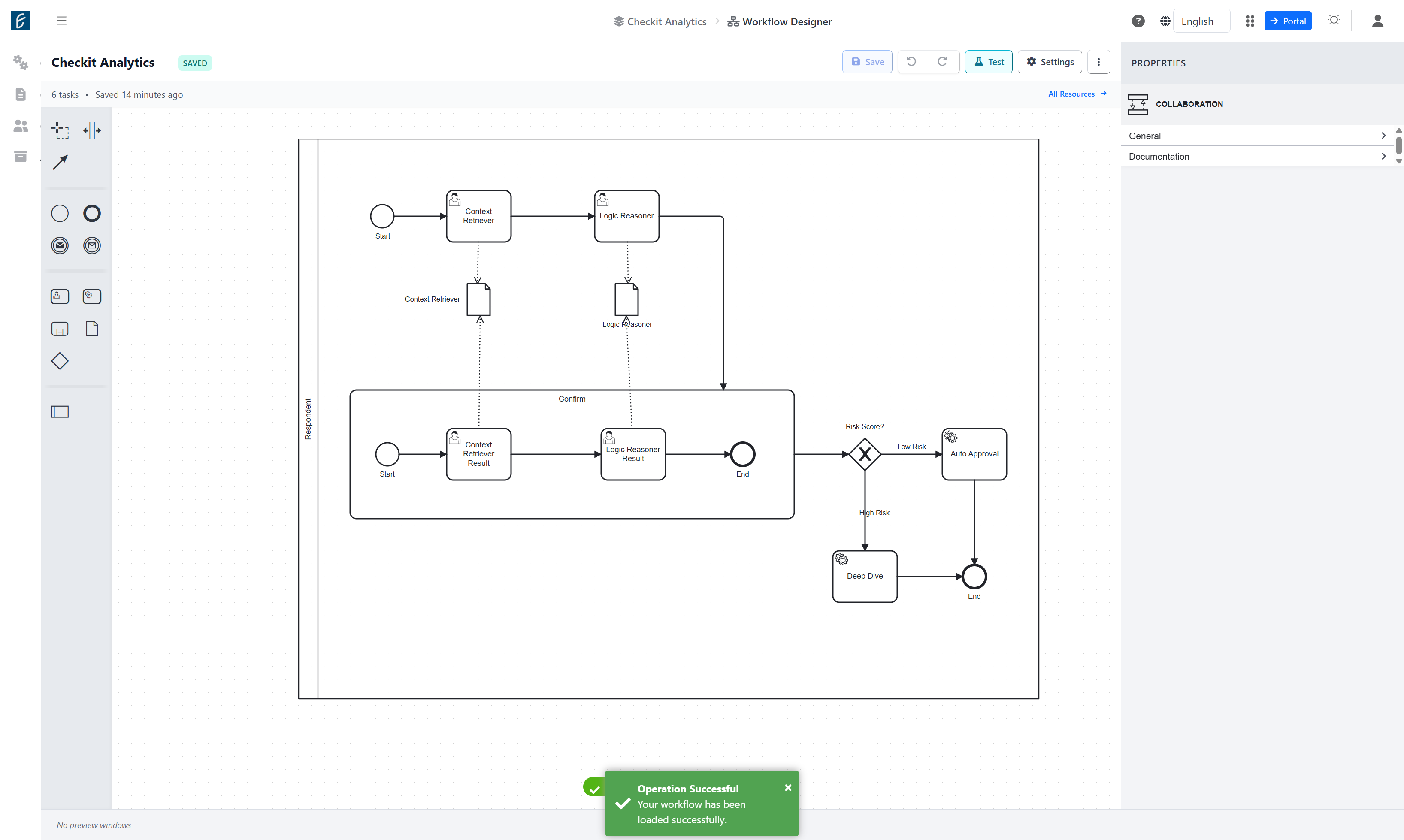Pick the filled message event palette icon
Viewport: 1404px width, 840px height.
tap(60, 246)
